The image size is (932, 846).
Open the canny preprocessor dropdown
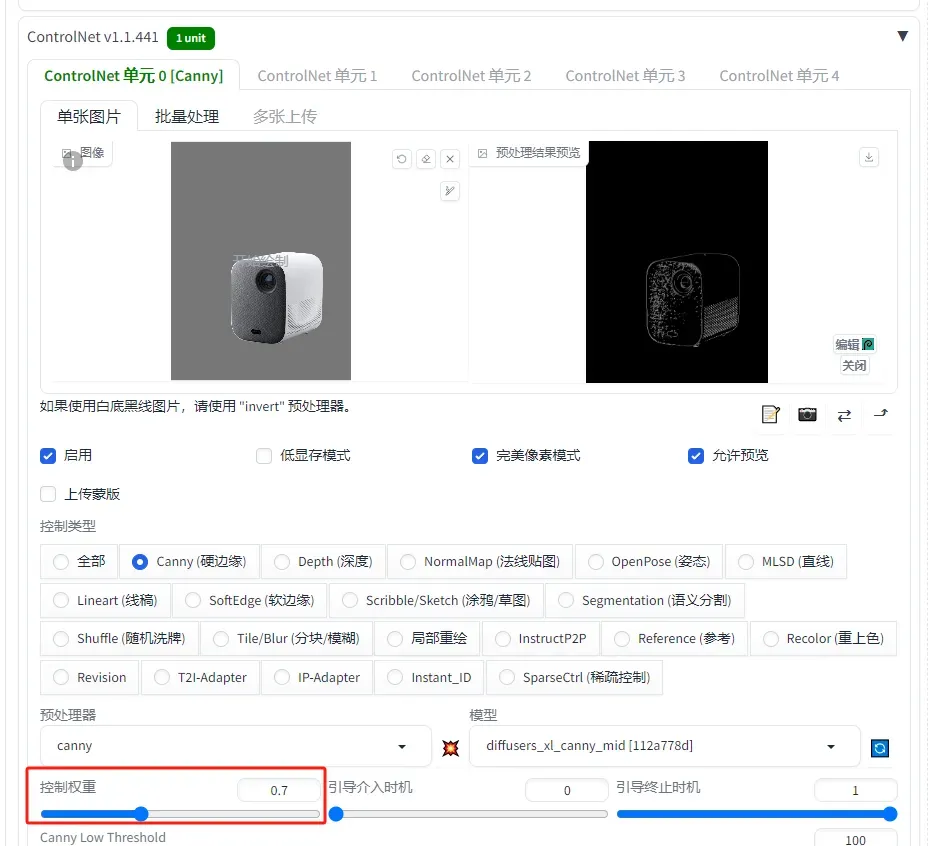235,746
